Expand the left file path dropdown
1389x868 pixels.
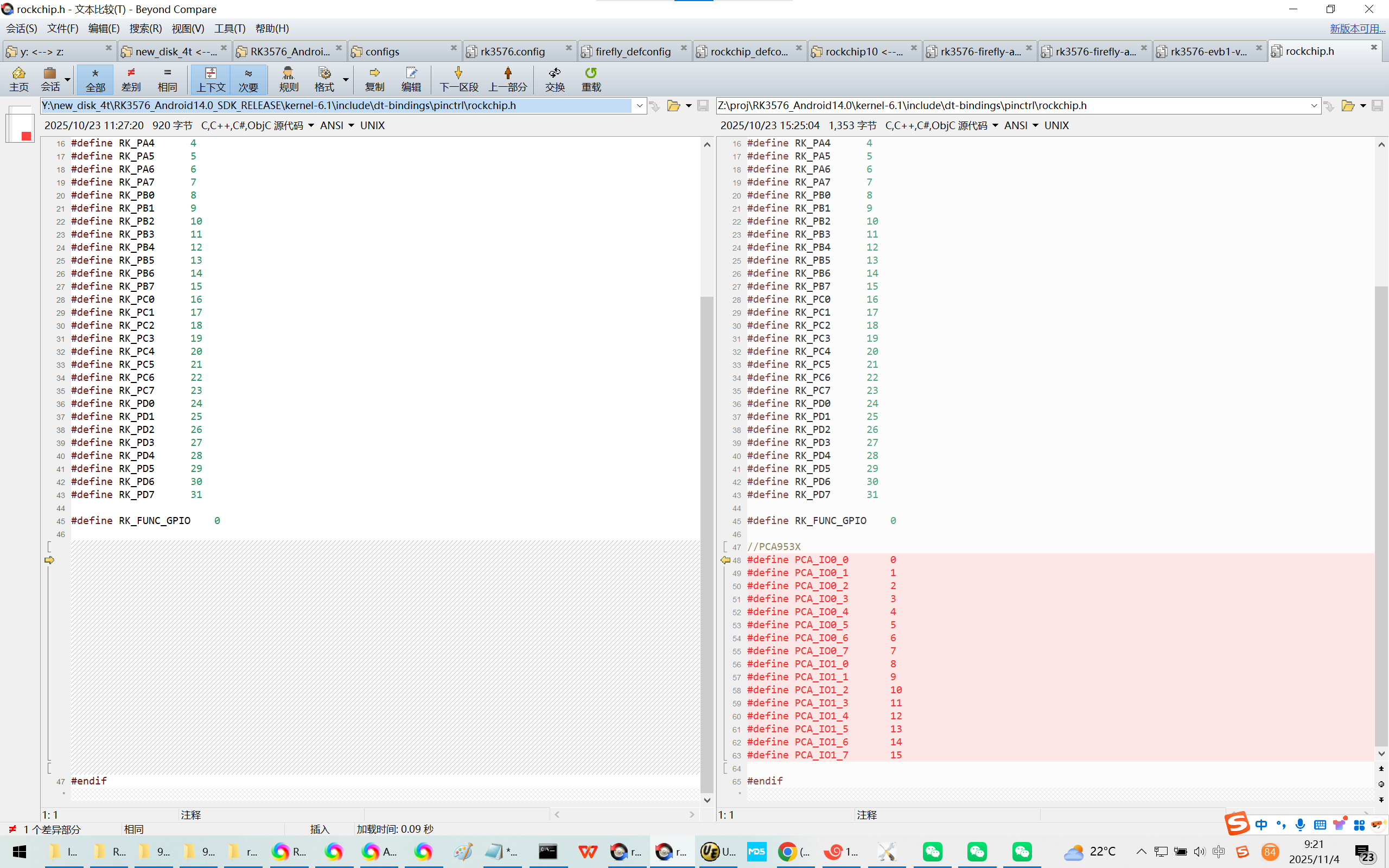pyautogui.click(x=639, y=106)
